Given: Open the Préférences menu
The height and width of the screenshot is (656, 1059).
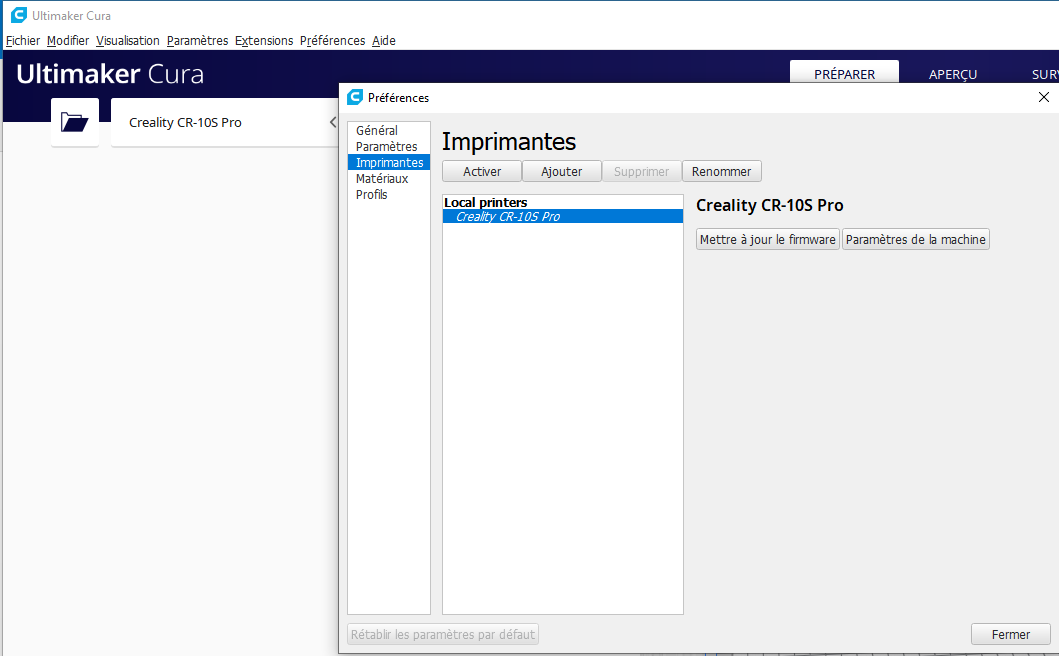Looking at the screenshot, I should click(x=332, y=41).
